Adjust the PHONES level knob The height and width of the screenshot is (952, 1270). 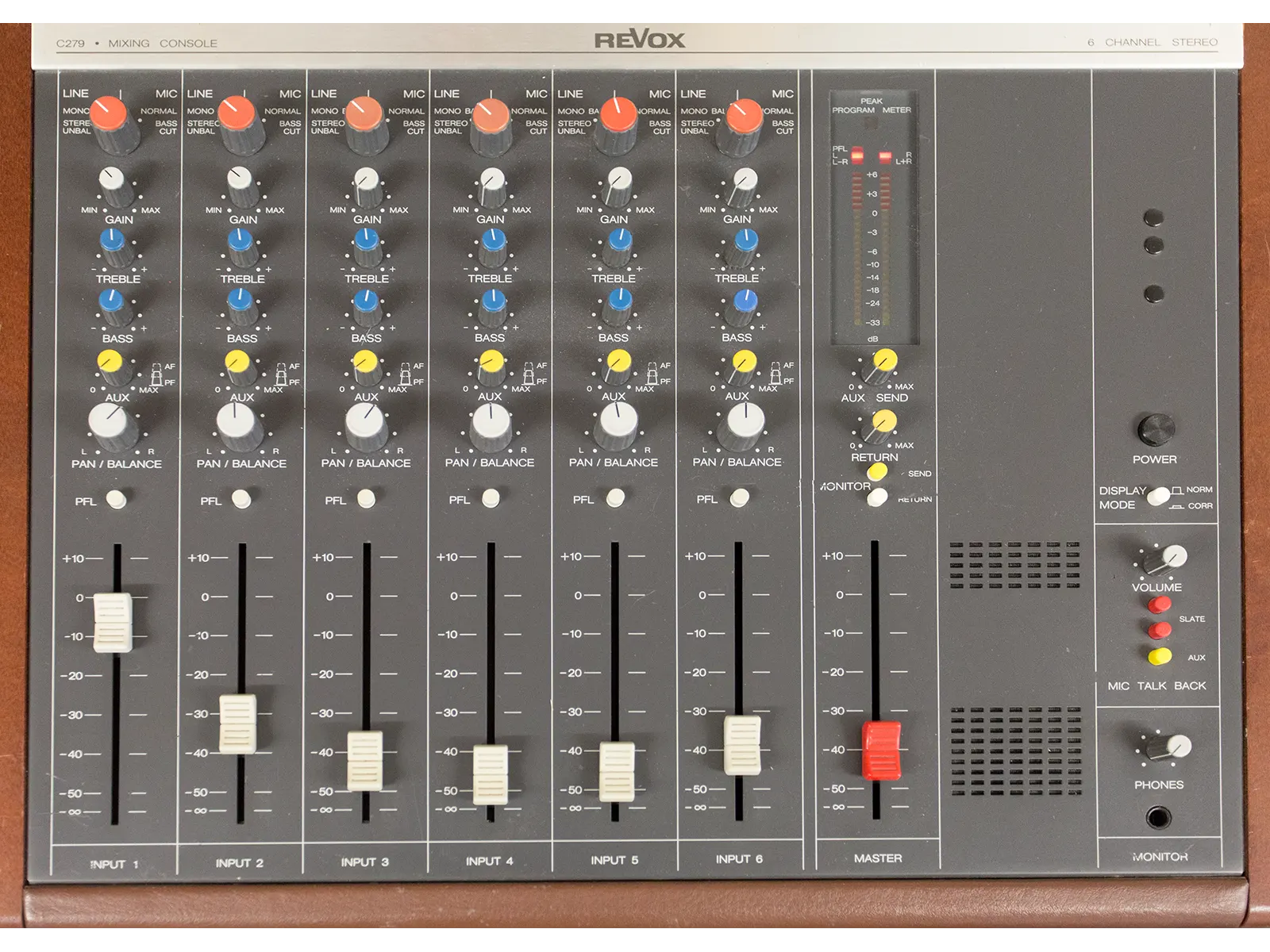1168,747
